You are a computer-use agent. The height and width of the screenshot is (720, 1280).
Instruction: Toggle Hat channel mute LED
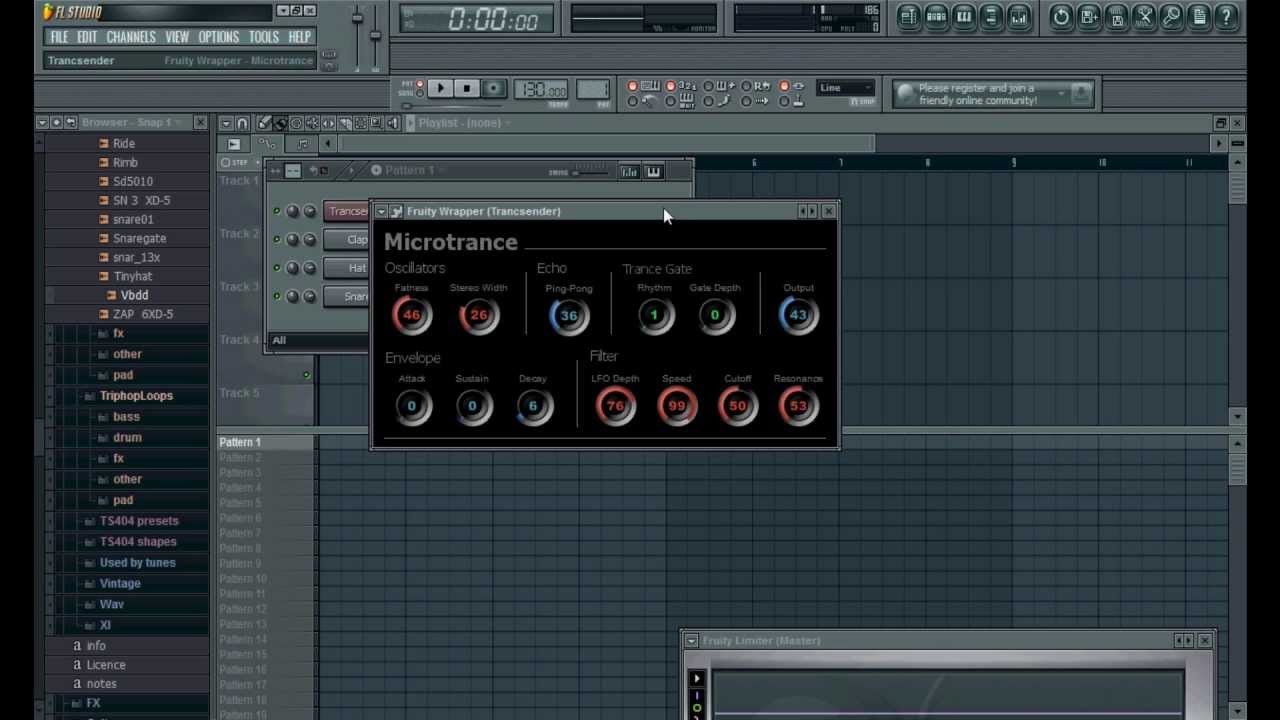pyautogui.click(x=277, y=268)
